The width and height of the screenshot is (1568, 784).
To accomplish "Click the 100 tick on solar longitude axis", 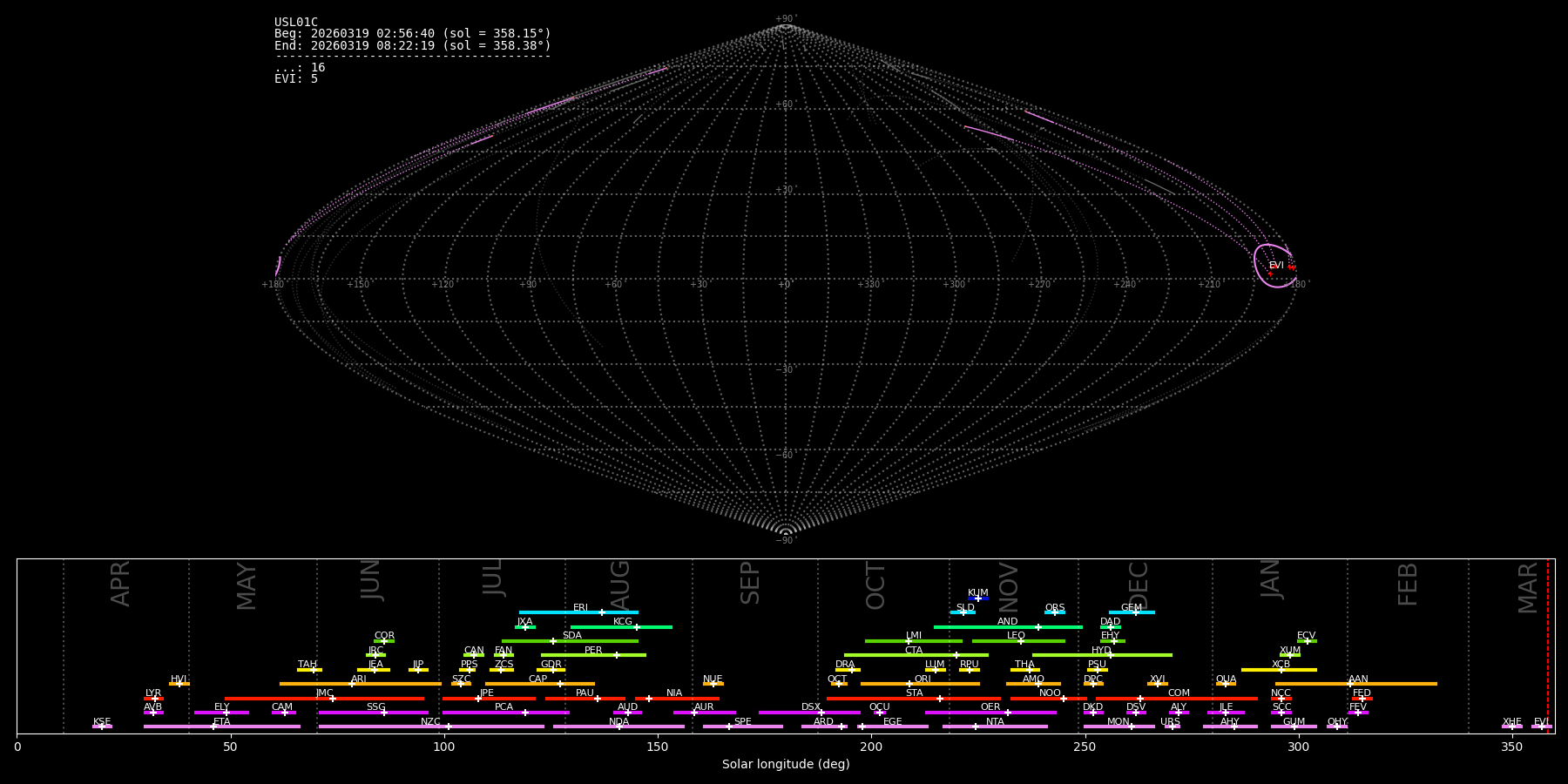I will 444,747.
